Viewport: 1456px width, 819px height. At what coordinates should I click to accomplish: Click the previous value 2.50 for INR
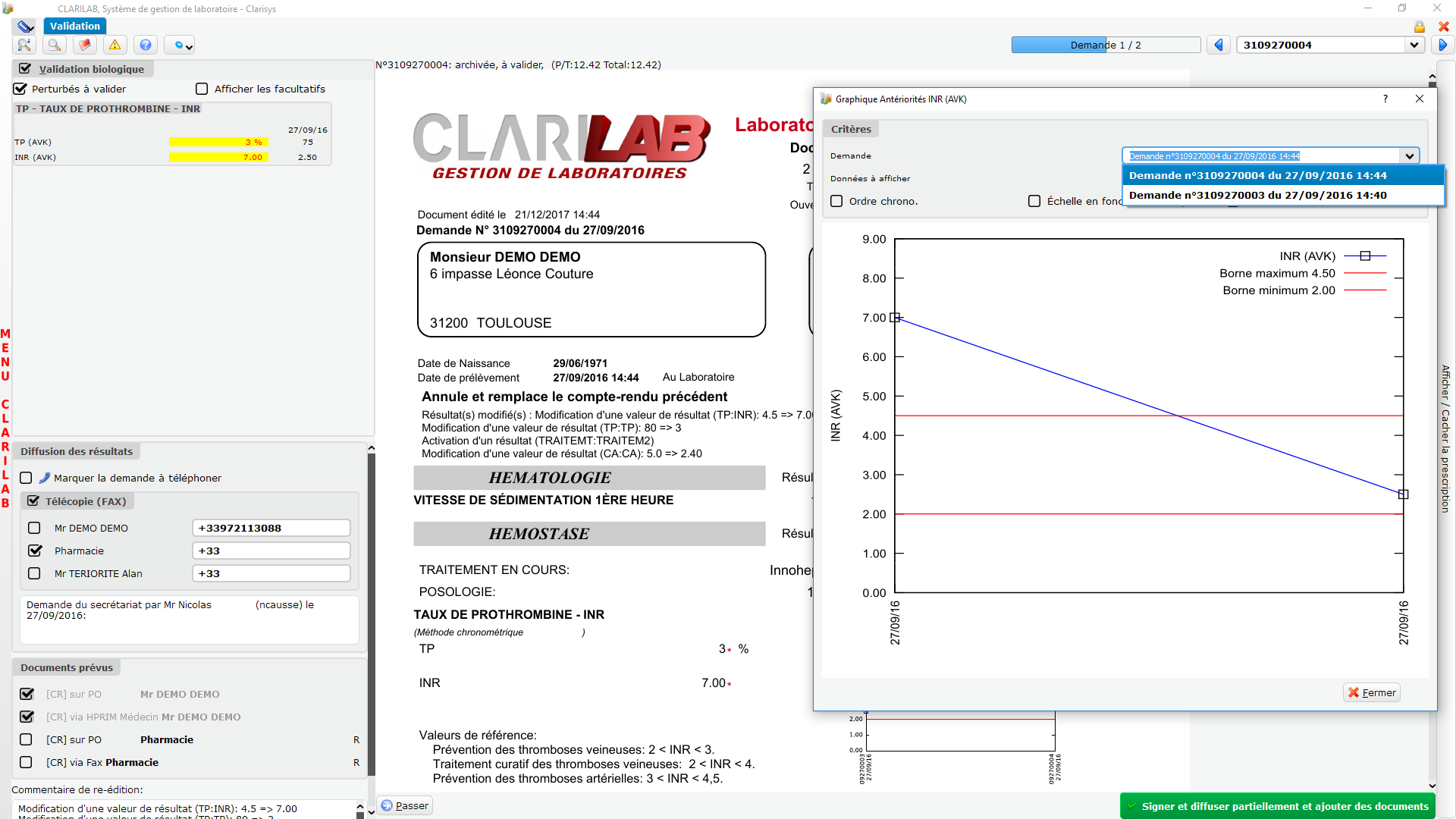click(x=307, y=157)
